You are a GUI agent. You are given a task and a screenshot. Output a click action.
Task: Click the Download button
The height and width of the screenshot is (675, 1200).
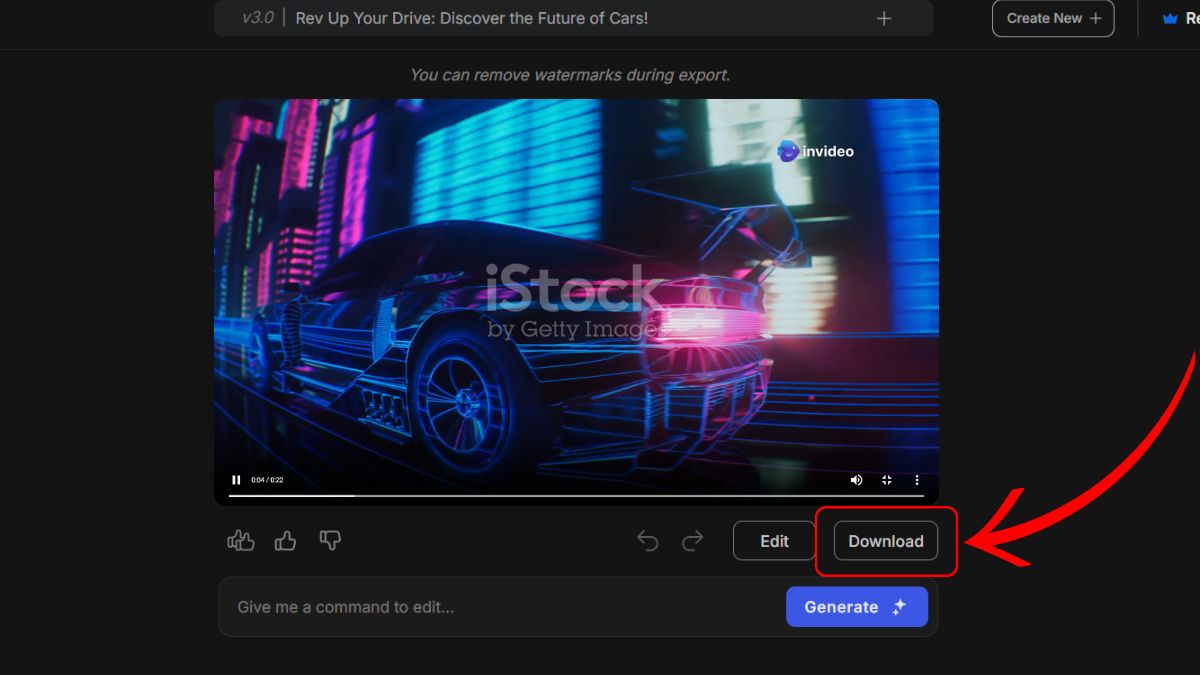point(886,541)
